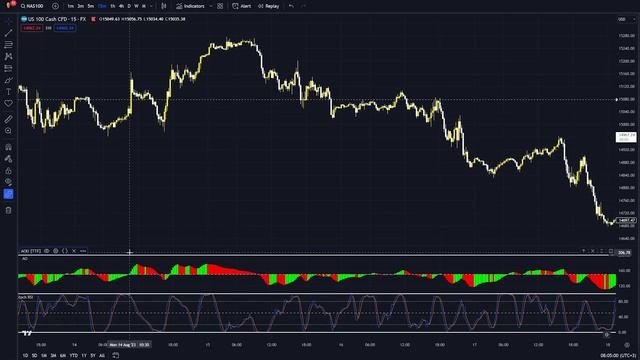Open the time zone 08:05:00 (UTC+3) menu
The height and width of the screenshot is (360, 640).
click(x=618, y=356)
